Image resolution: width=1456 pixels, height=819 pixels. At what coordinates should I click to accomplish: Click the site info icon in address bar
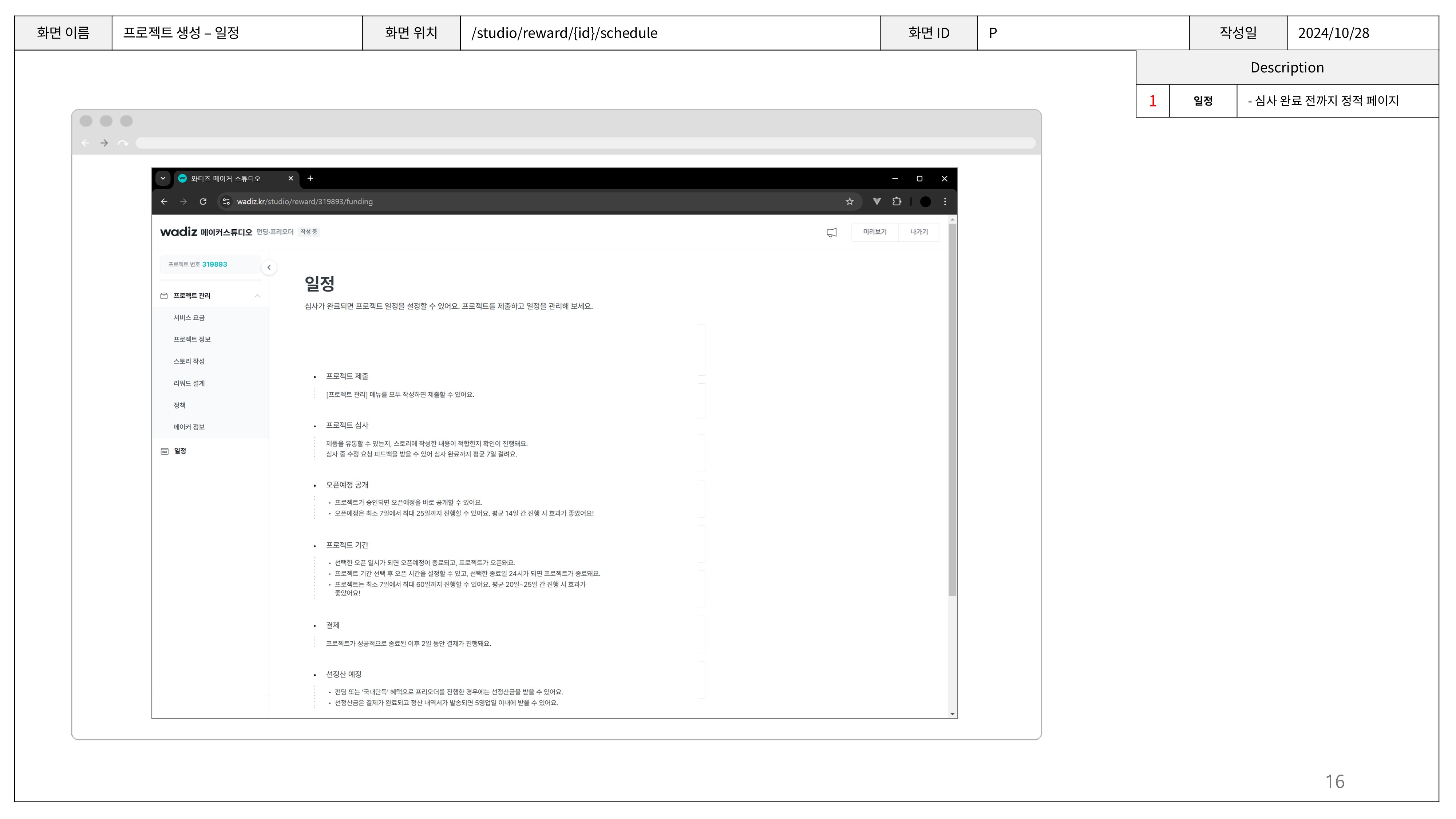pyautogui.click(x=226, y=202)
